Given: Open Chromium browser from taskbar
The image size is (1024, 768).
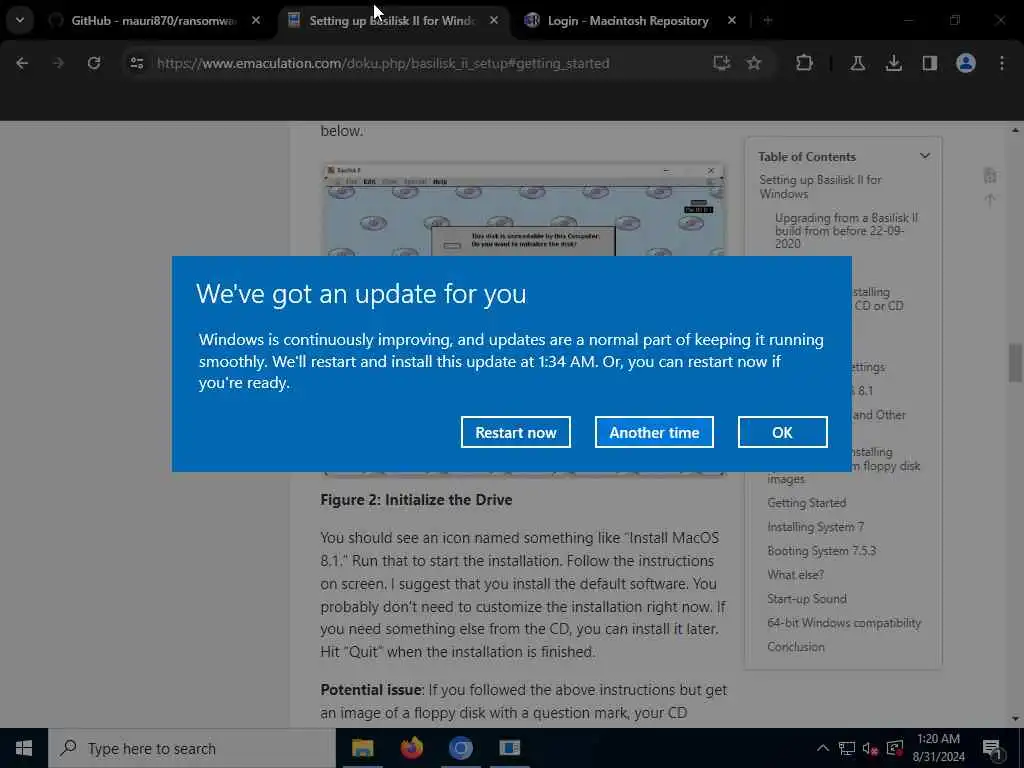Looking at the screenshot, I should tap(460, 748).
